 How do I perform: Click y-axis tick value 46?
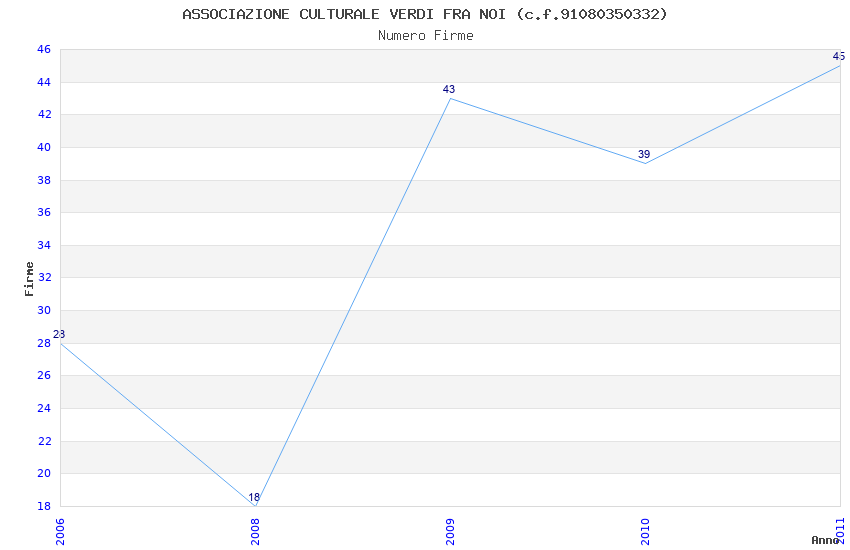[x=44, y=50]
